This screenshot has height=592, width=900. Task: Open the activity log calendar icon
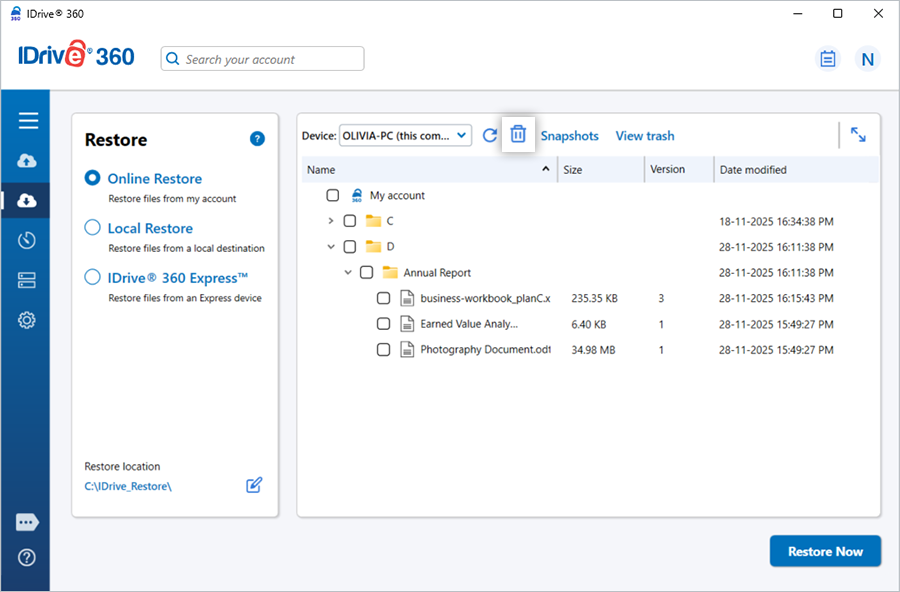click(x=828, y=59)
